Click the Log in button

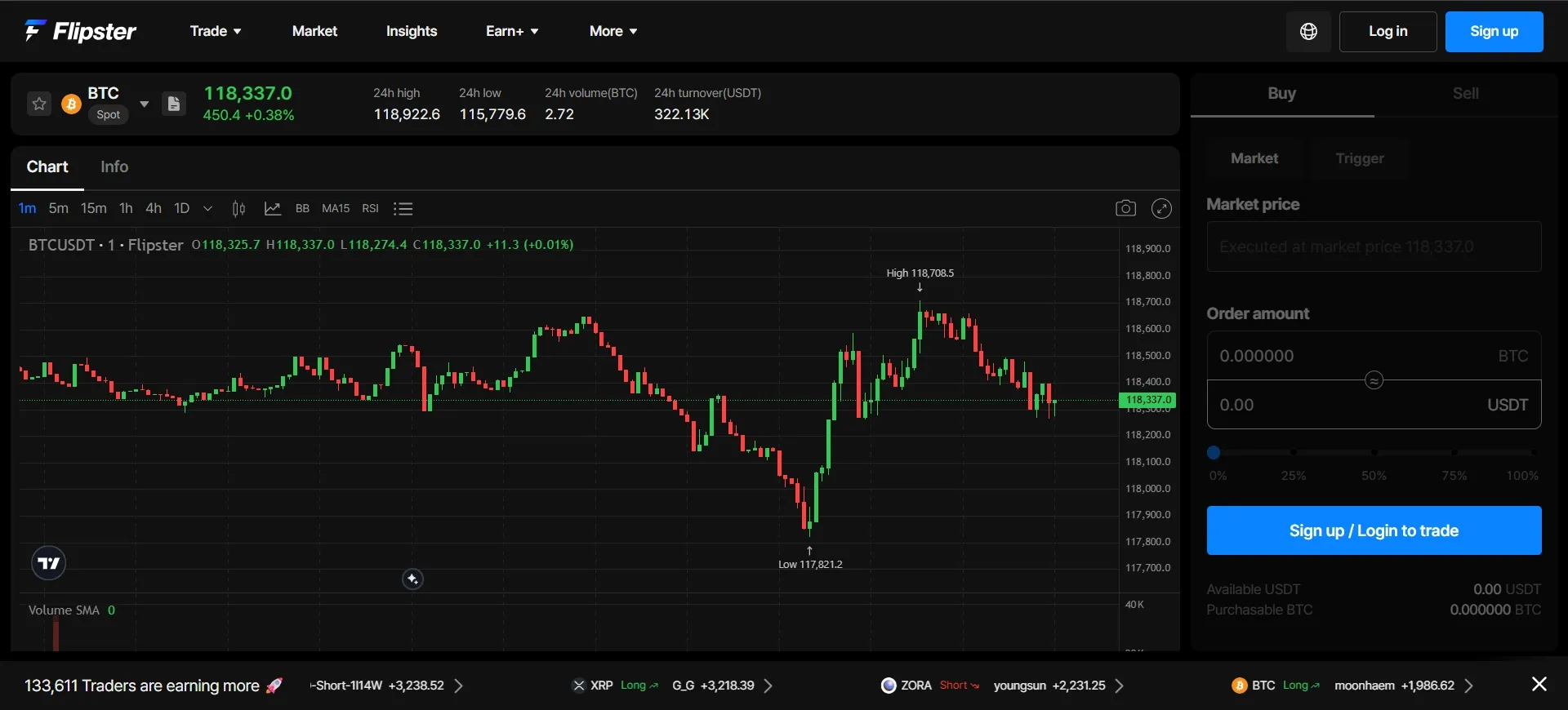(x=1388, y=32)
